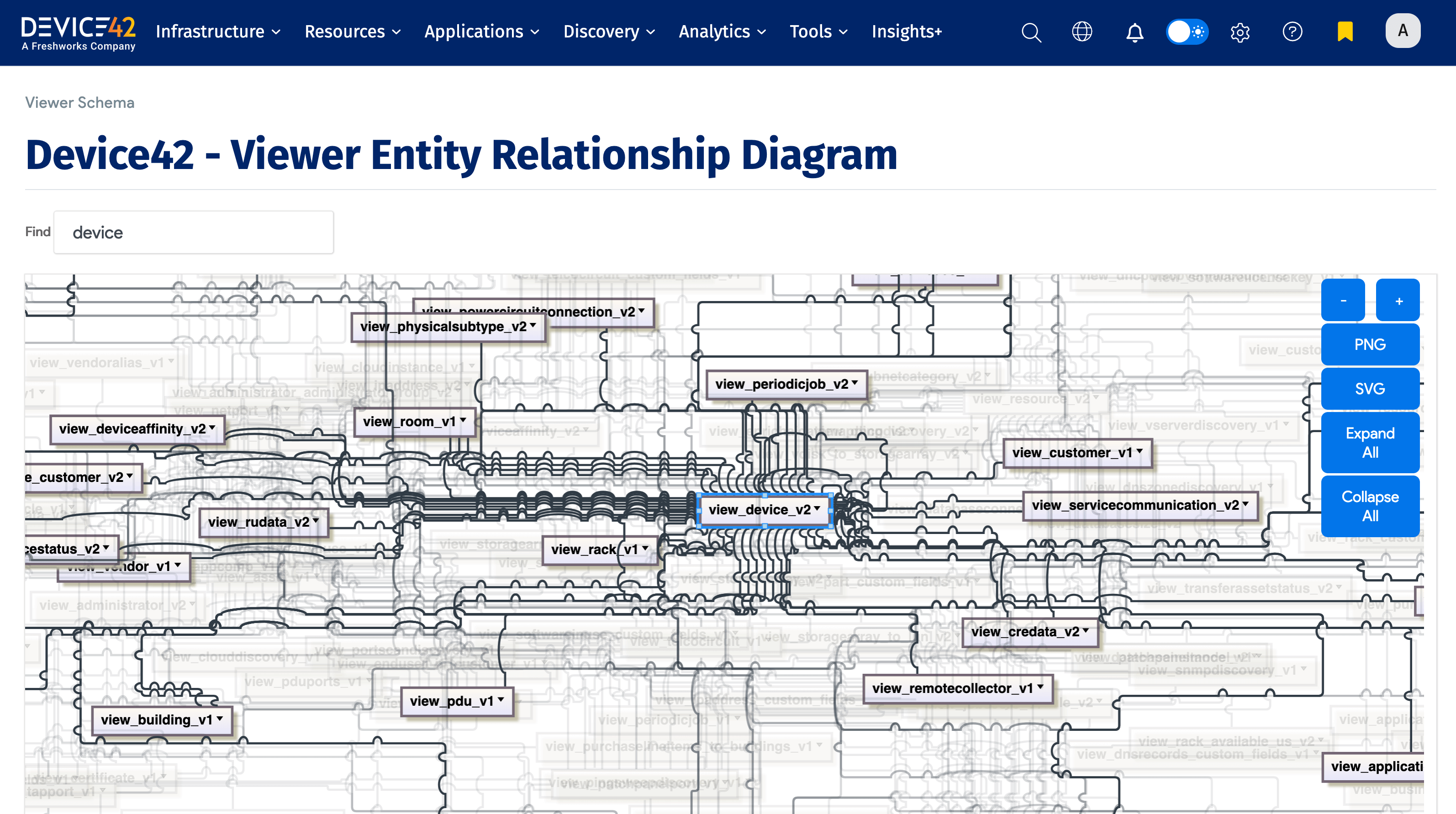Image resolution: width=1456 pixels, height=814 pixels.
Task: Click the SVG export button
Action: 1370,388
